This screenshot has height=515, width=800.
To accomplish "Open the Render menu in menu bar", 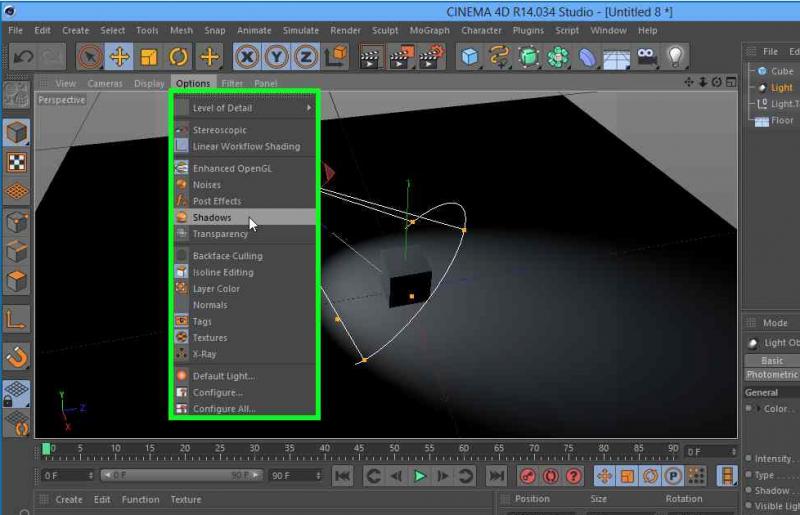I will (345, 31).
